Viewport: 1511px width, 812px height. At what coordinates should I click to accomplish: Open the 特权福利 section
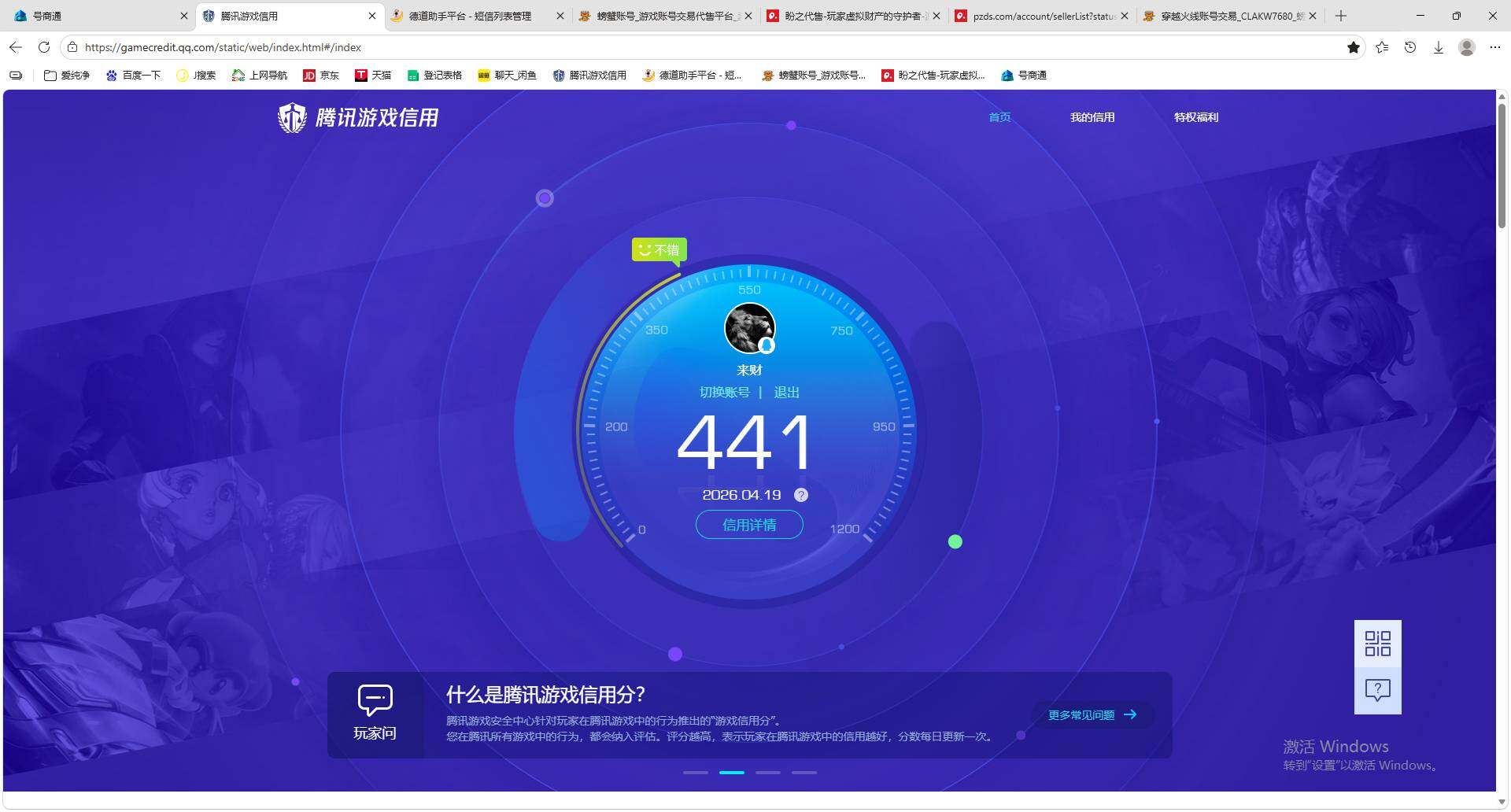pos(1195,117)
